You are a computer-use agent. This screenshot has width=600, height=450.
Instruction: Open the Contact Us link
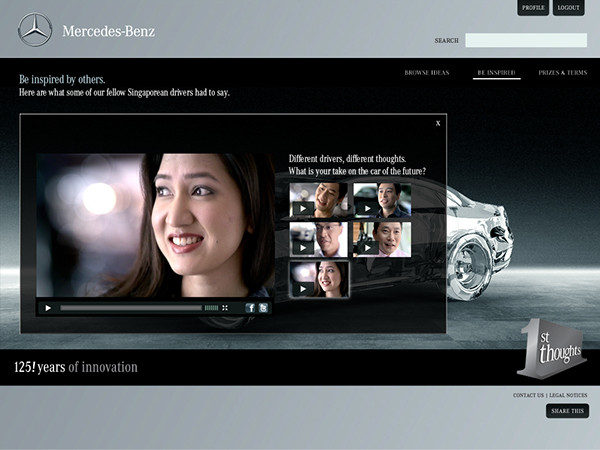click(528, 395)
